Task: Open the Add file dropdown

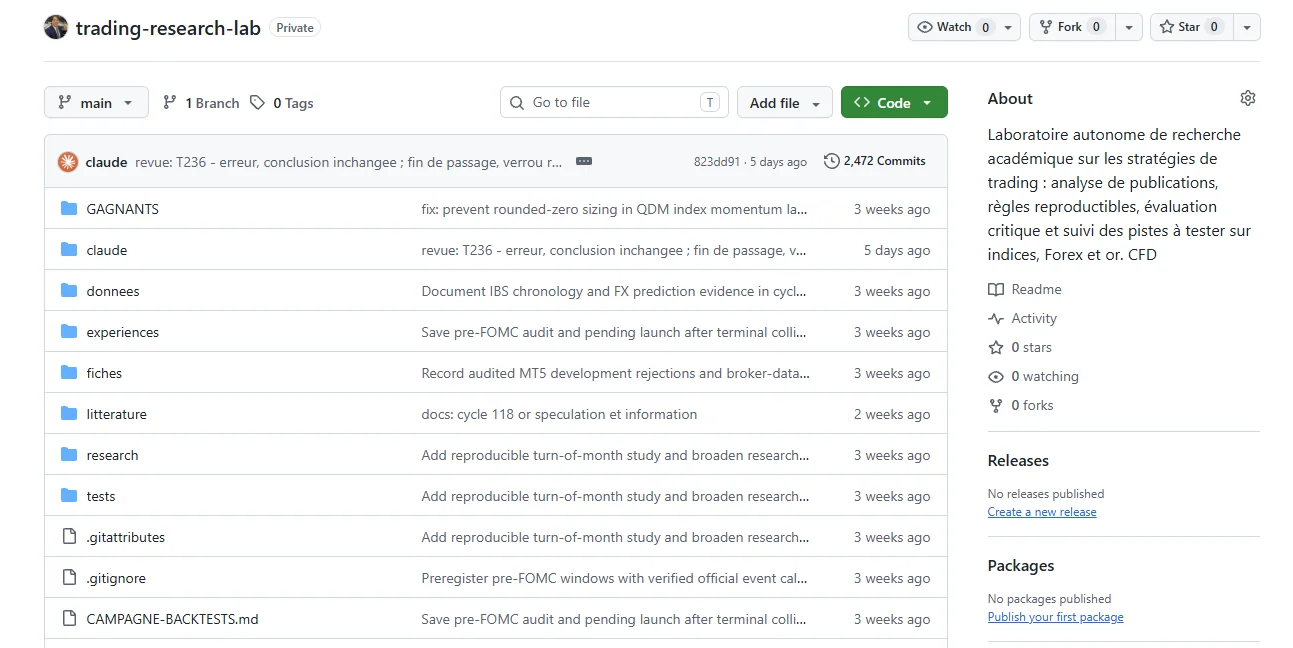Action: click(785, 102)
